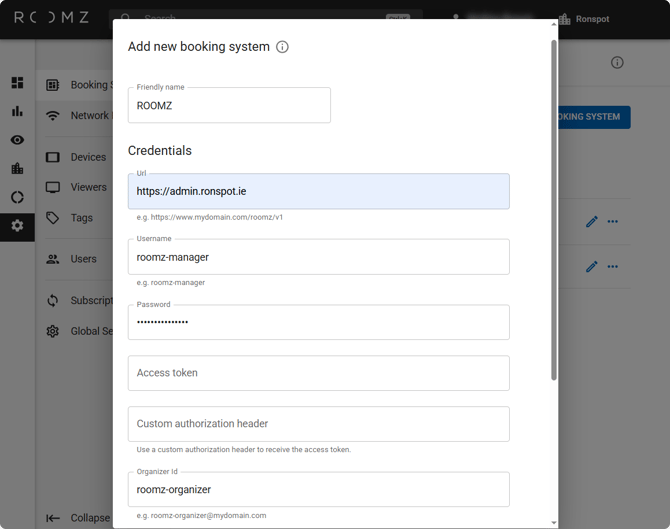Click the Ronspot building icon in header
The height and width of the screenshot is (529, 670).
[x=564, y=19]
